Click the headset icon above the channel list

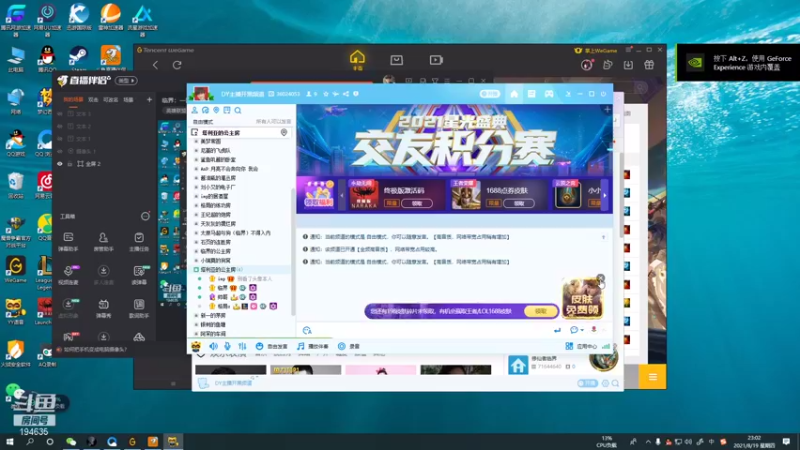click(x=205, y=110)
